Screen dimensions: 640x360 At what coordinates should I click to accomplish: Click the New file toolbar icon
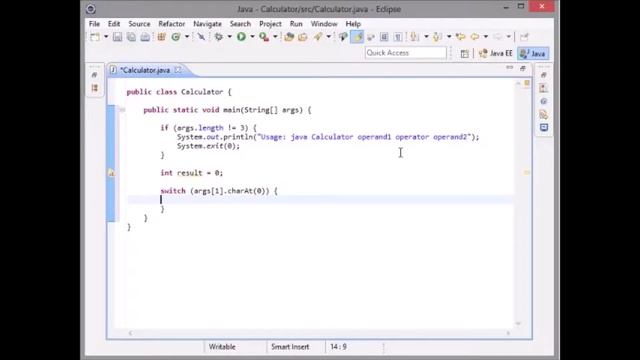(95, 37)
